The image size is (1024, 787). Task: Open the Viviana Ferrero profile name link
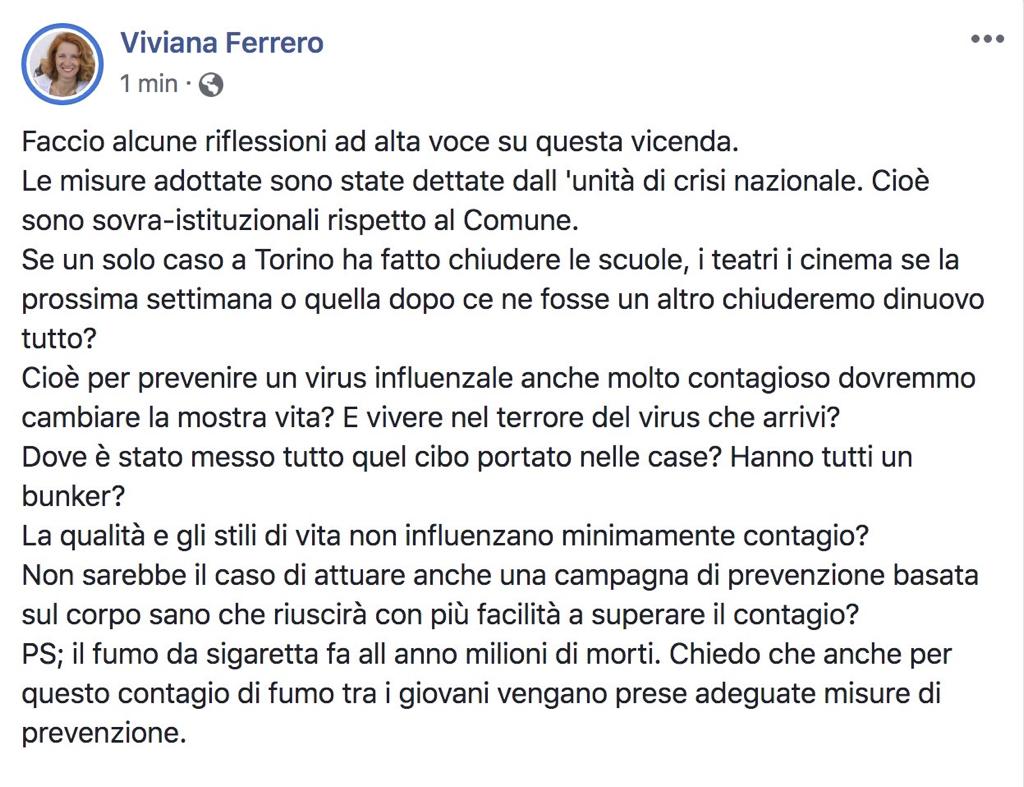click(x=221, y=43)
